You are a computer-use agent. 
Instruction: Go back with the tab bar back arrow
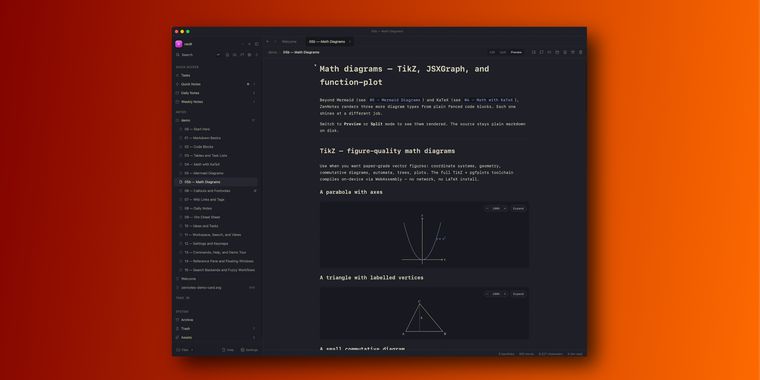(268, 42)
